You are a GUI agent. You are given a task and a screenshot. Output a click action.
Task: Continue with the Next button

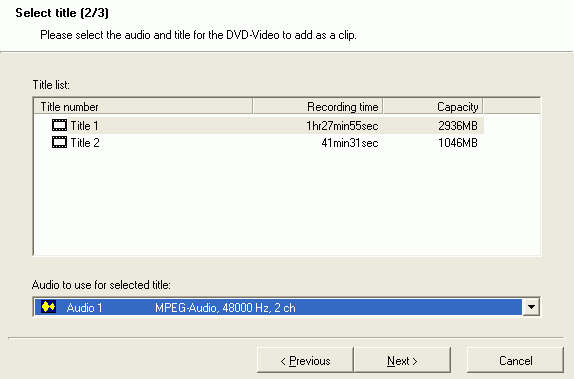click(x=402, y=360)
